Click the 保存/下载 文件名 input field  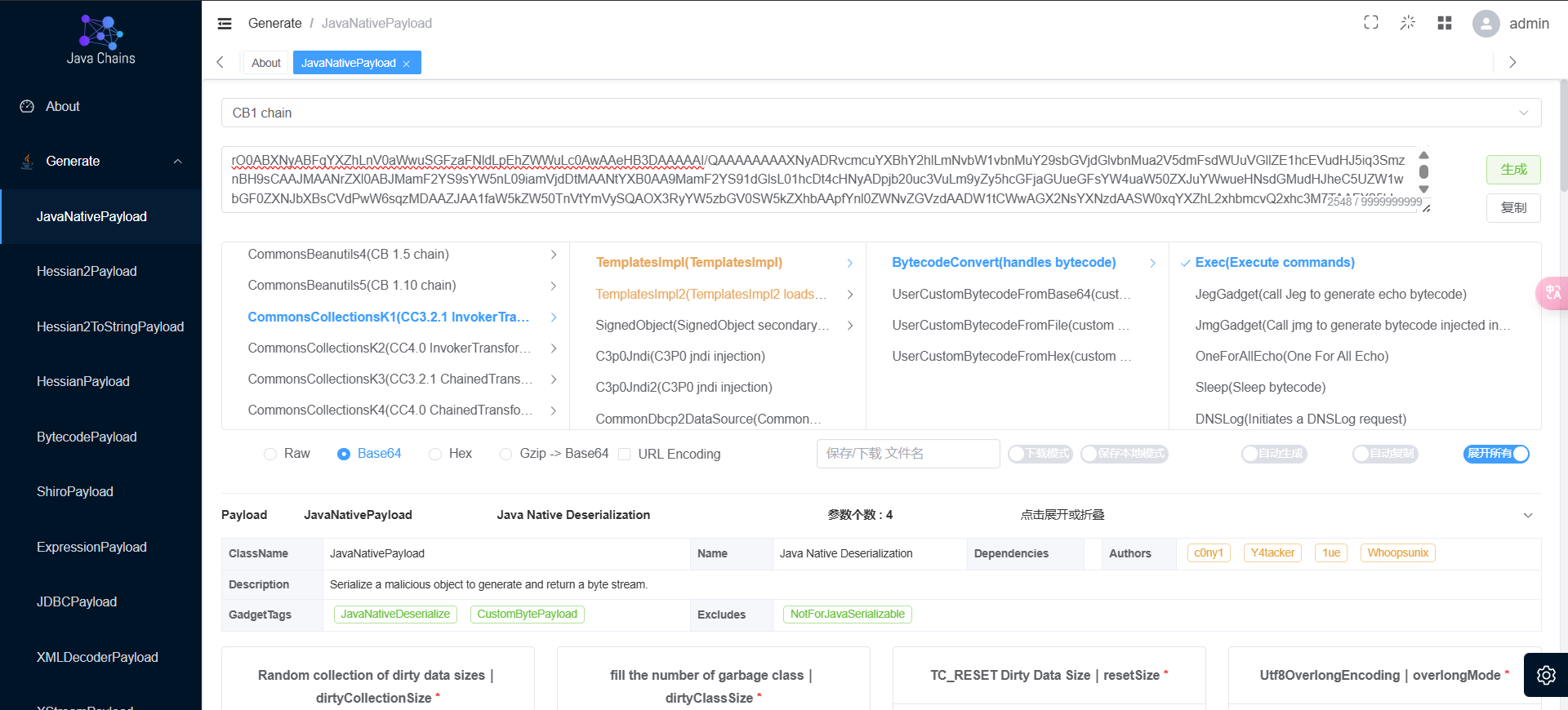907,454
